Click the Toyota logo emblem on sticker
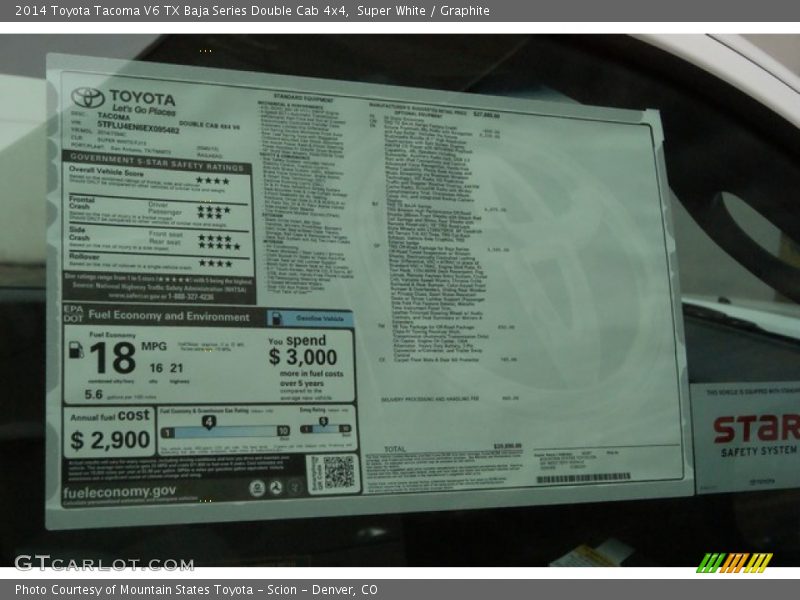 click(x=88, y=97)
